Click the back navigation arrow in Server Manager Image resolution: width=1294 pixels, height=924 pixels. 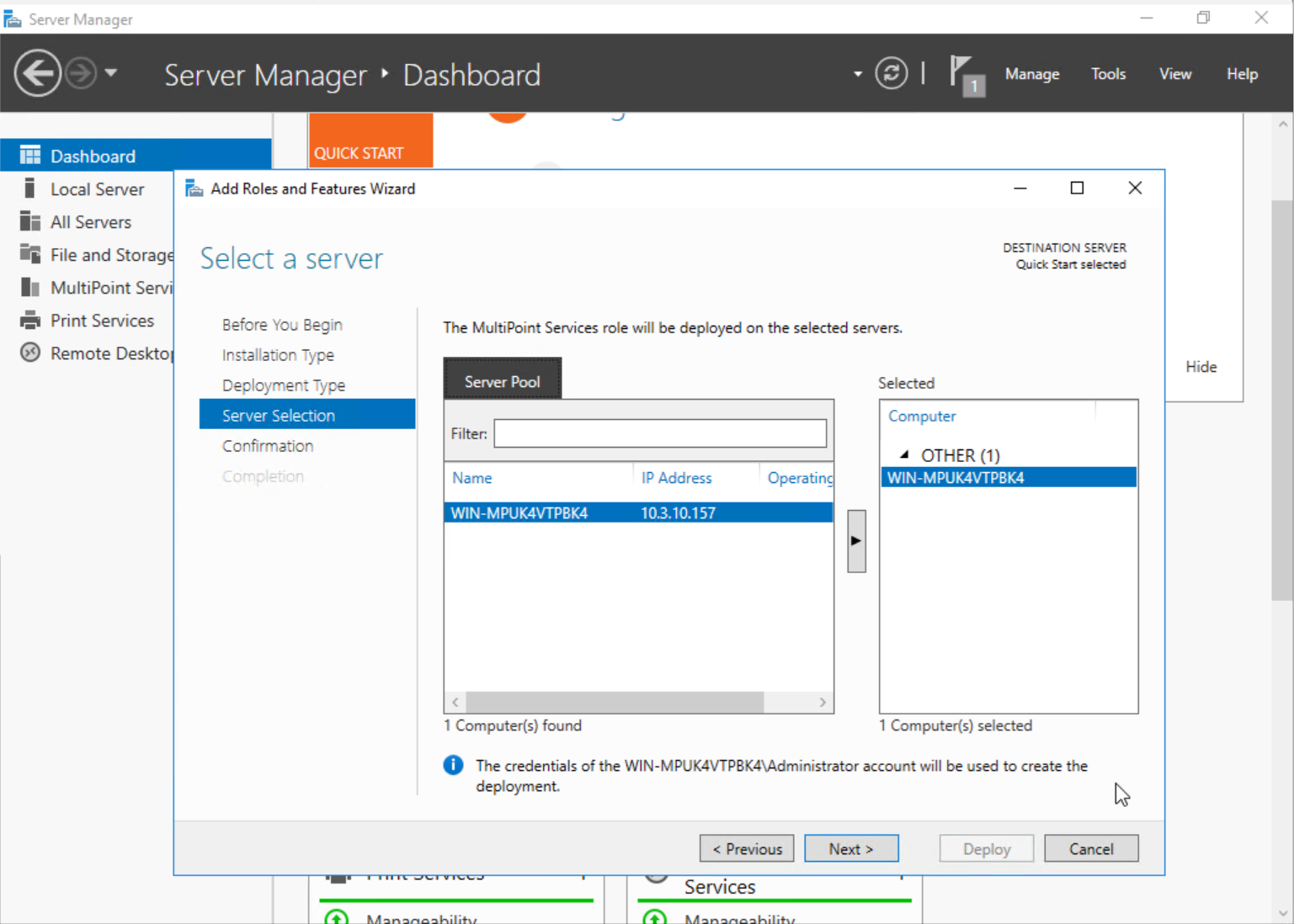click(37, 73)
